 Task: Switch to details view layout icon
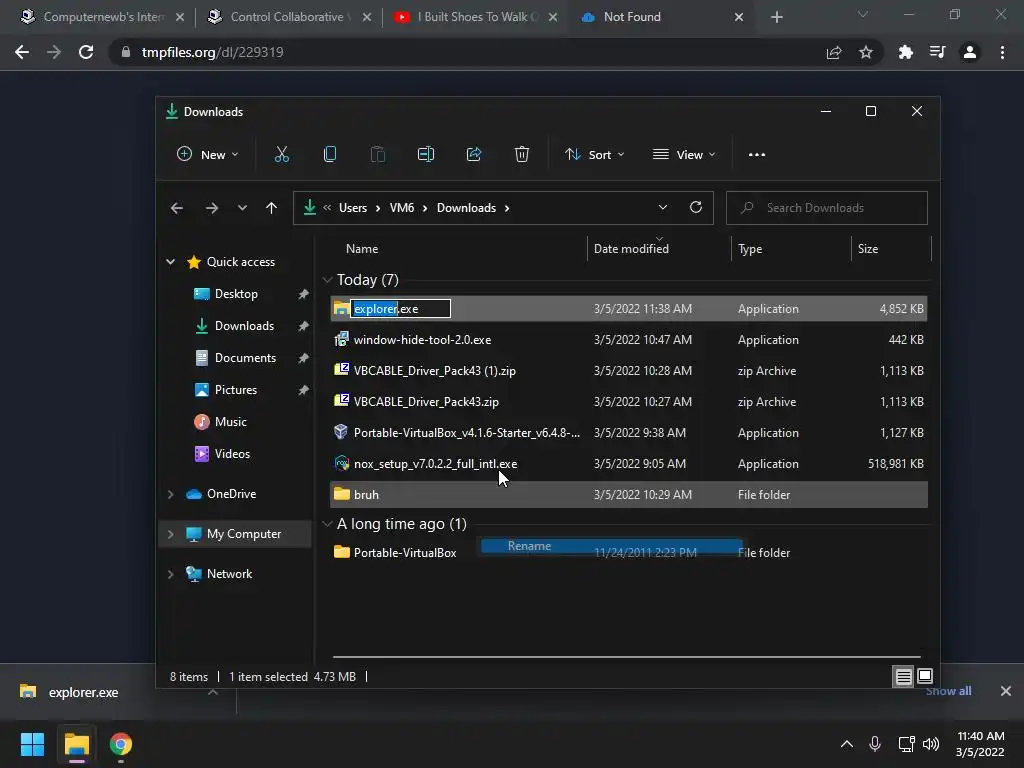point(903,677)
